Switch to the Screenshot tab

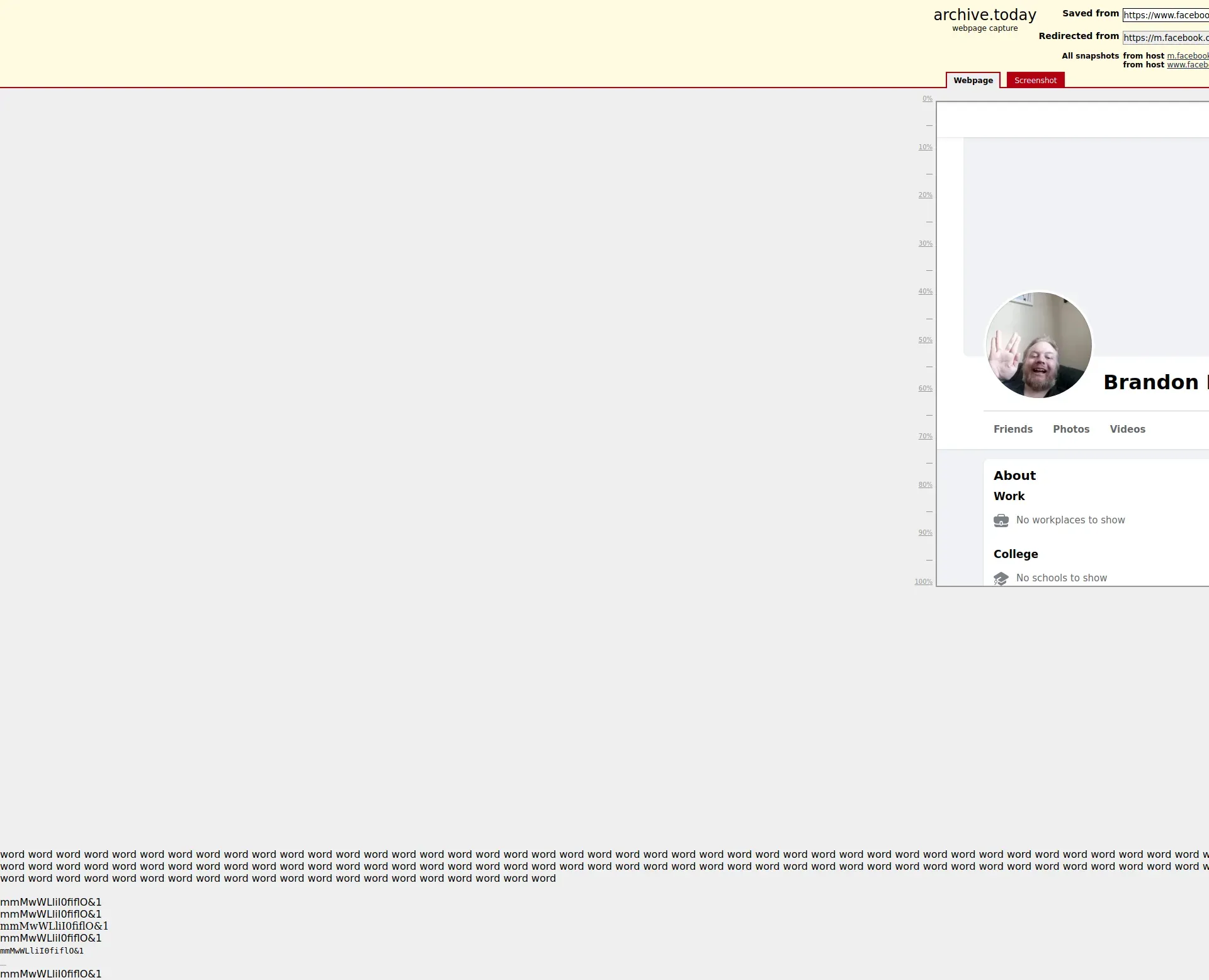tap(1035, 81)
